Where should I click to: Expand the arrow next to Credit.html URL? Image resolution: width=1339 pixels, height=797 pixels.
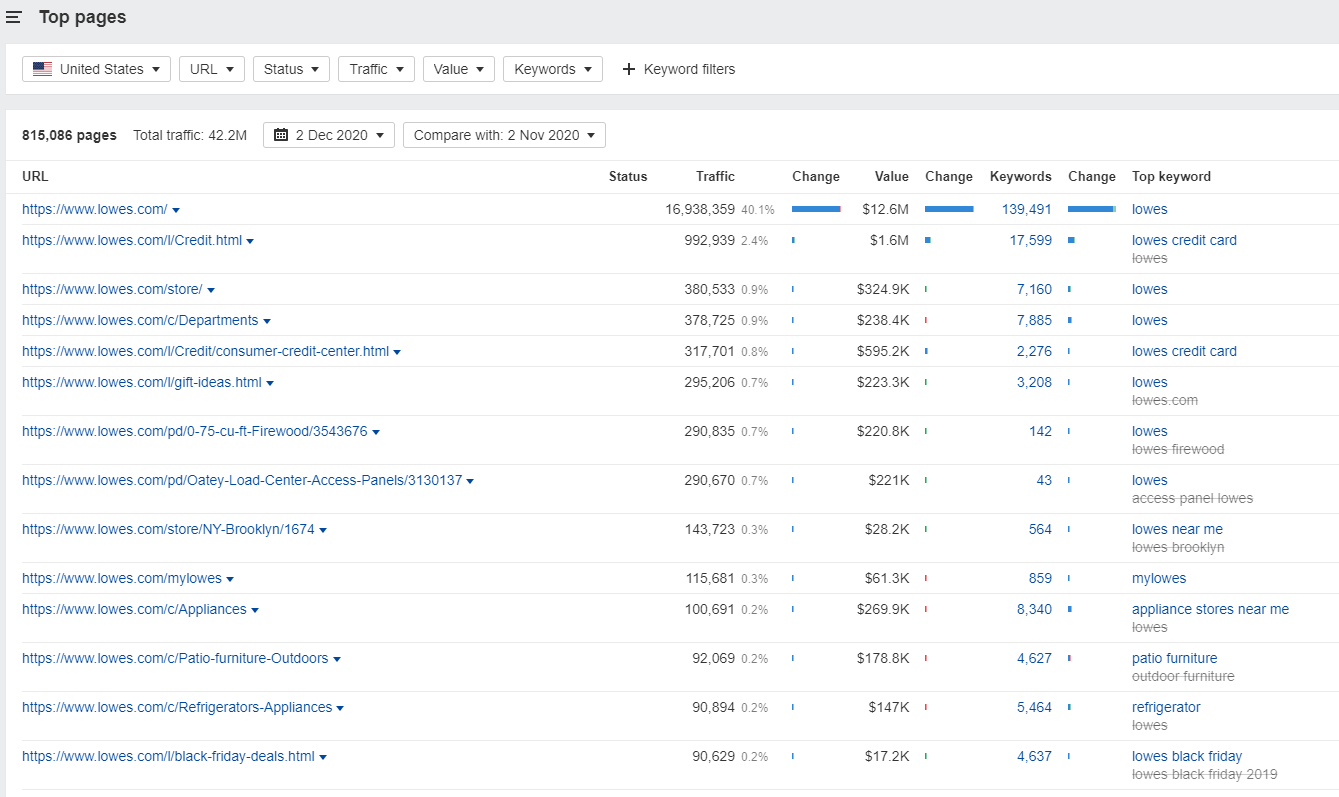click(x=250, y=241)
